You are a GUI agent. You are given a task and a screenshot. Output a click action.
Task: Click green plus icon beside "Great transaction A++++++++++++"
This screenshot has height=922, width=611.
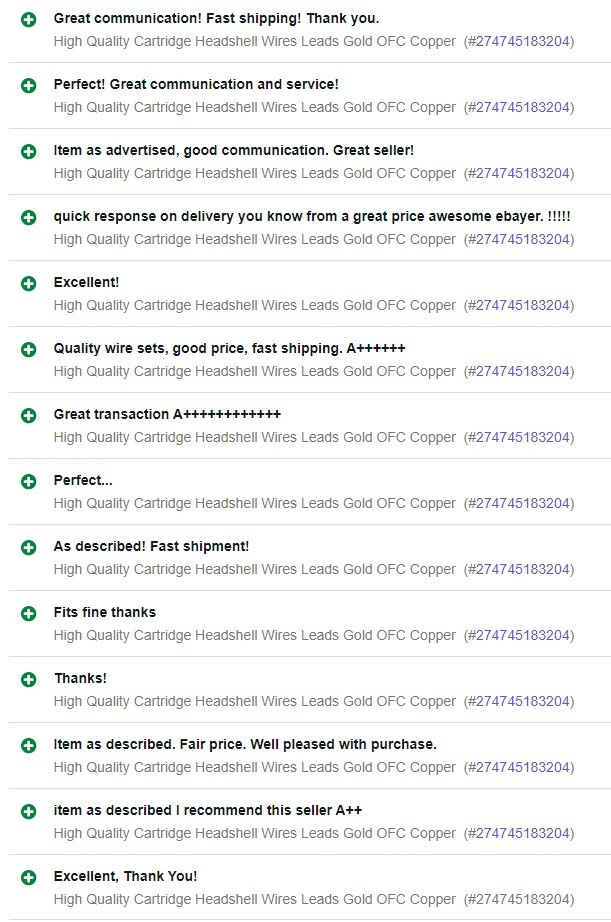(29, 415)
